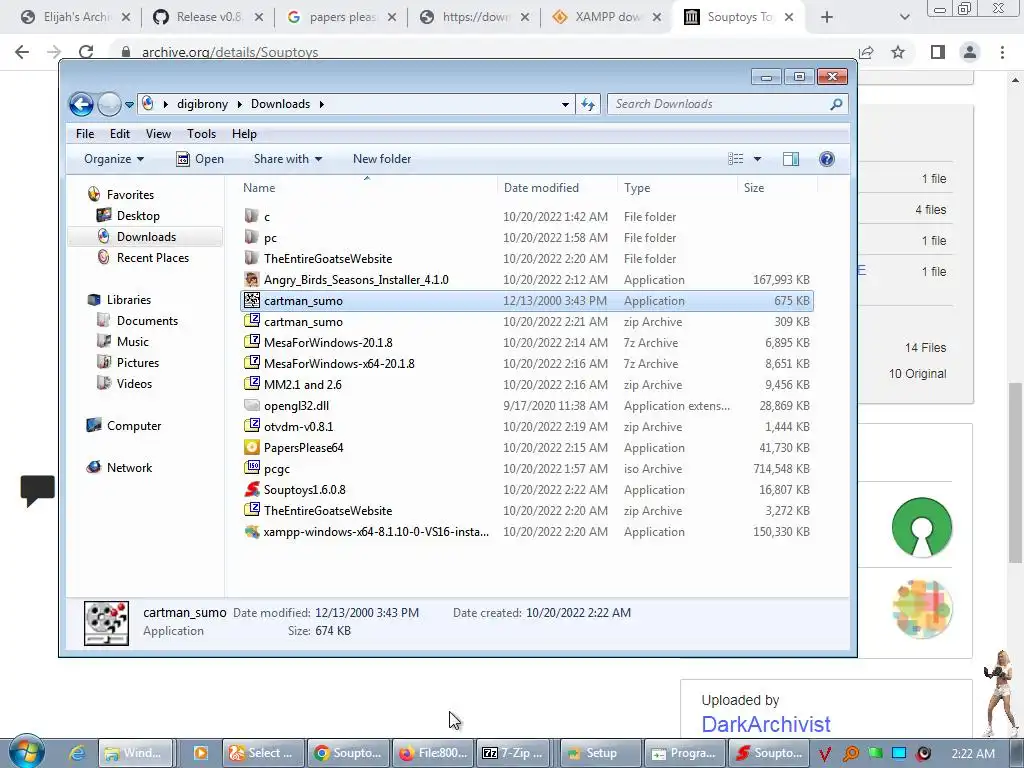Toggle the preview pane icon
This screenshot has width=1024, height=768.
pyautogui.click(x=791, y=159)
